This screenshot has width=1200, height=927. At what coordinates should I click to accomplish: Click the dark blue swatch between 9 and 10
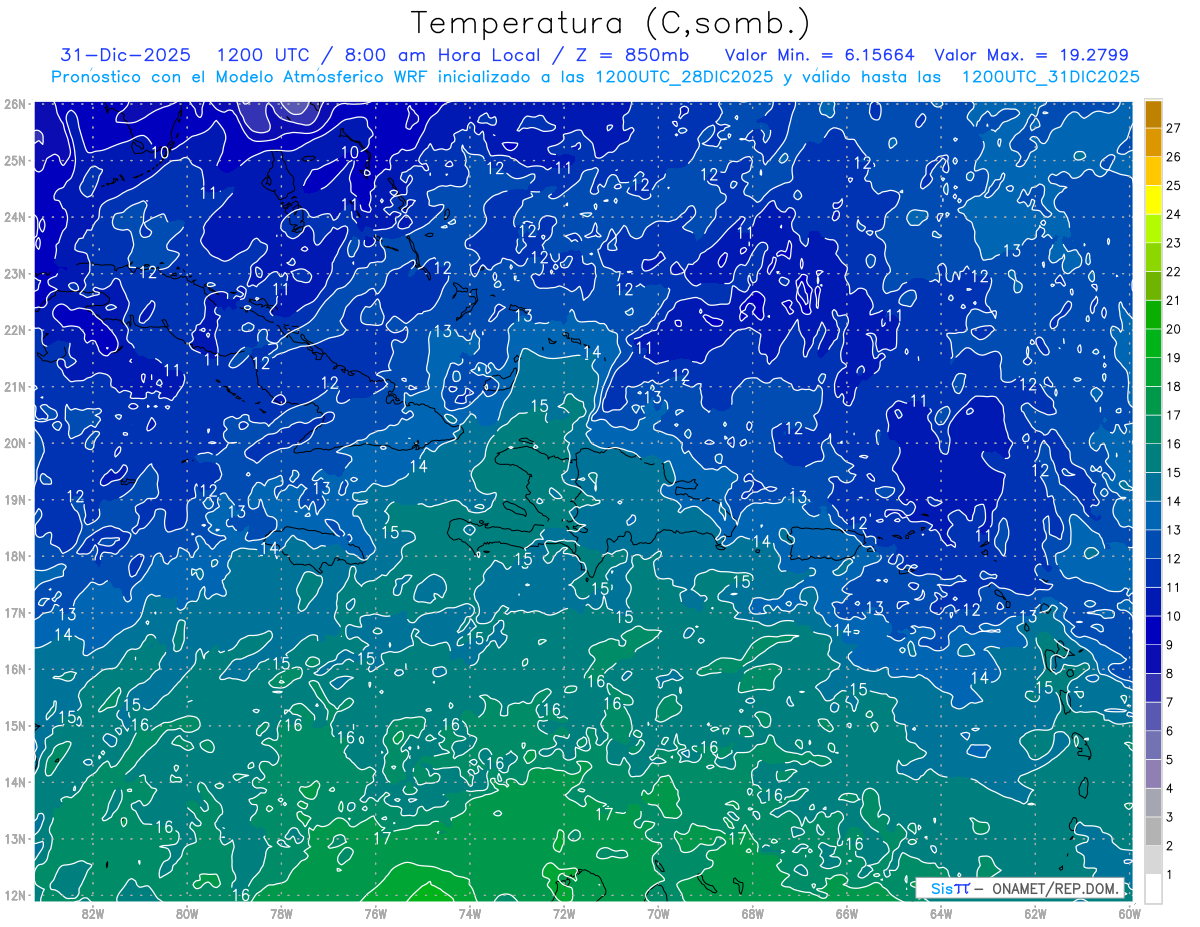(x=1153, y=630)
